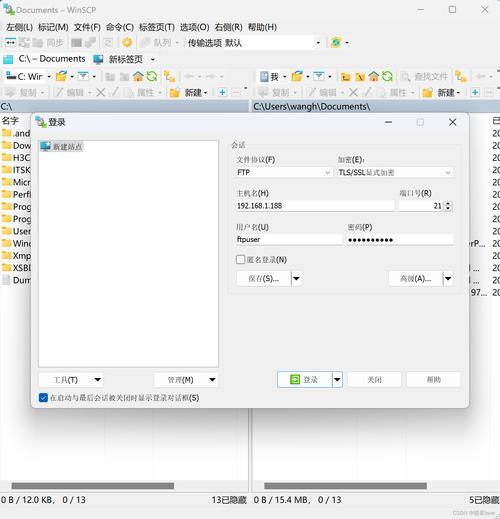Image resolution: width=500 pixels, height=519 pixels.
Task: Open the Tabs (T) menu
Action: 157,27
